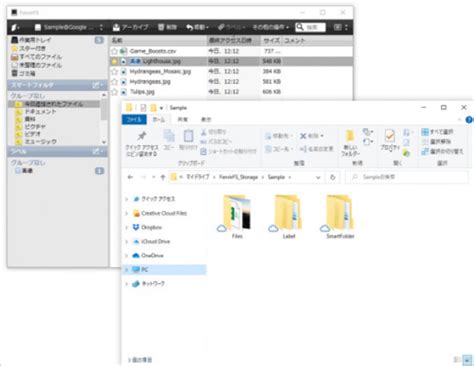
Task: Open the Dropbox item in navigation pane
Action: click(147, 227)
